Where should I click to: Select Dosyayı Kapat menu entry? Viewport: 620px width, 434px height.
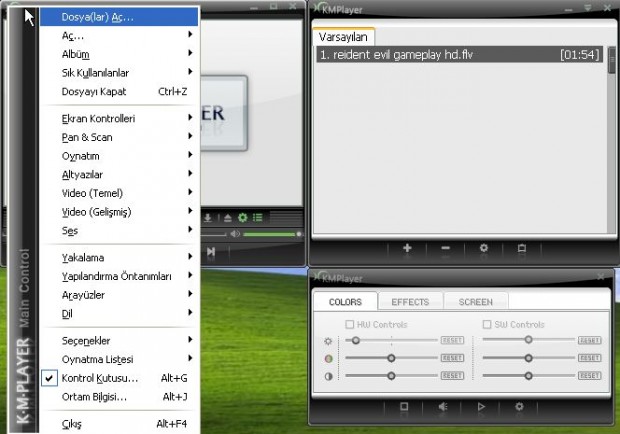pos(120,92)
